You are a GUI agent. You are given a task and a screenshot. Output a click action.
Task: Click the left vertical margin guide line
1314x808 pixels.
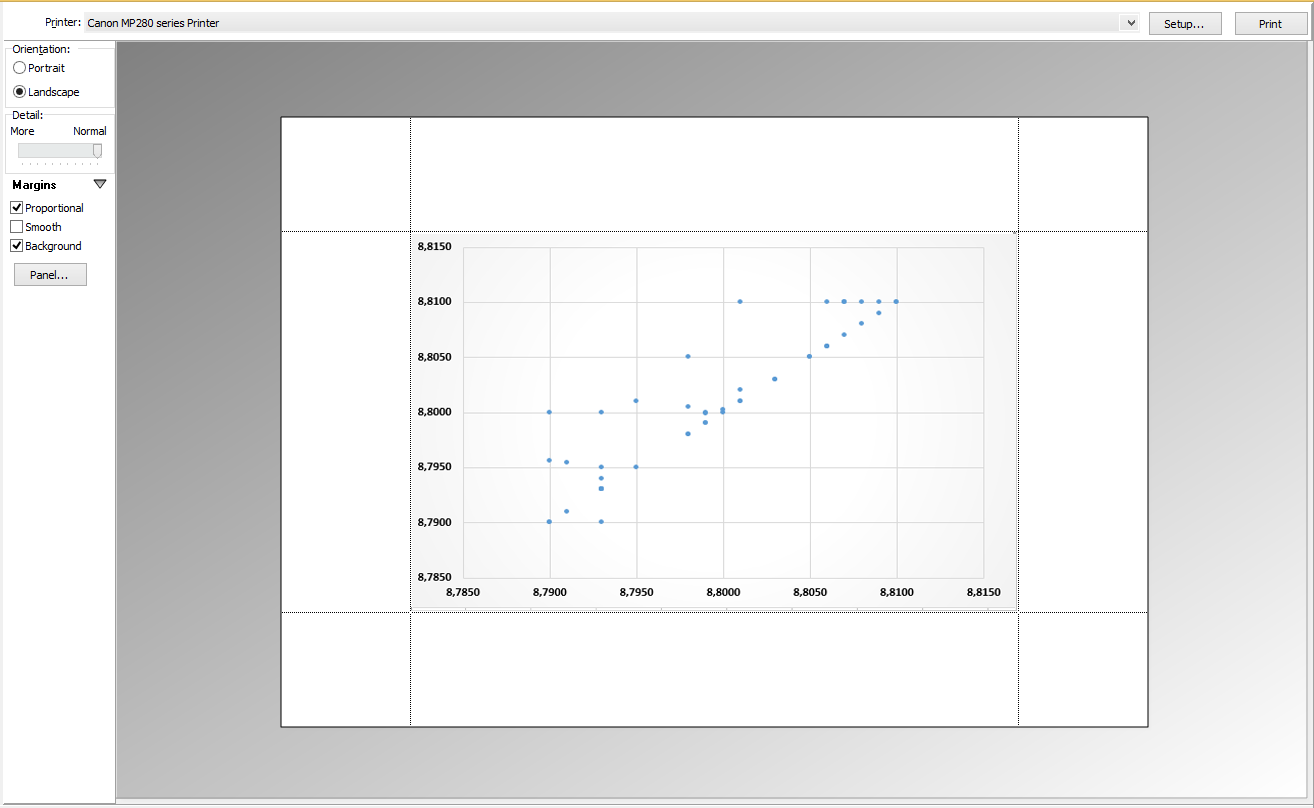[411, 420]
